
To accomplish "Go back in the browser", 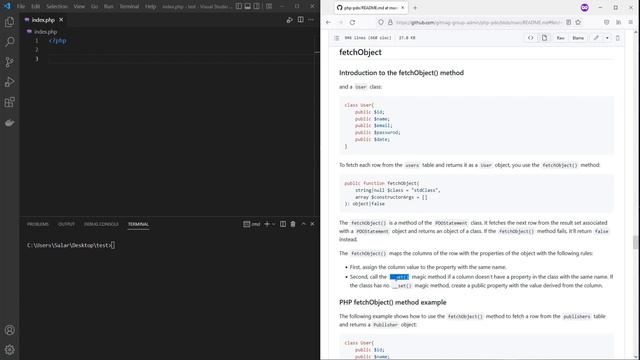I will point(329,22).
